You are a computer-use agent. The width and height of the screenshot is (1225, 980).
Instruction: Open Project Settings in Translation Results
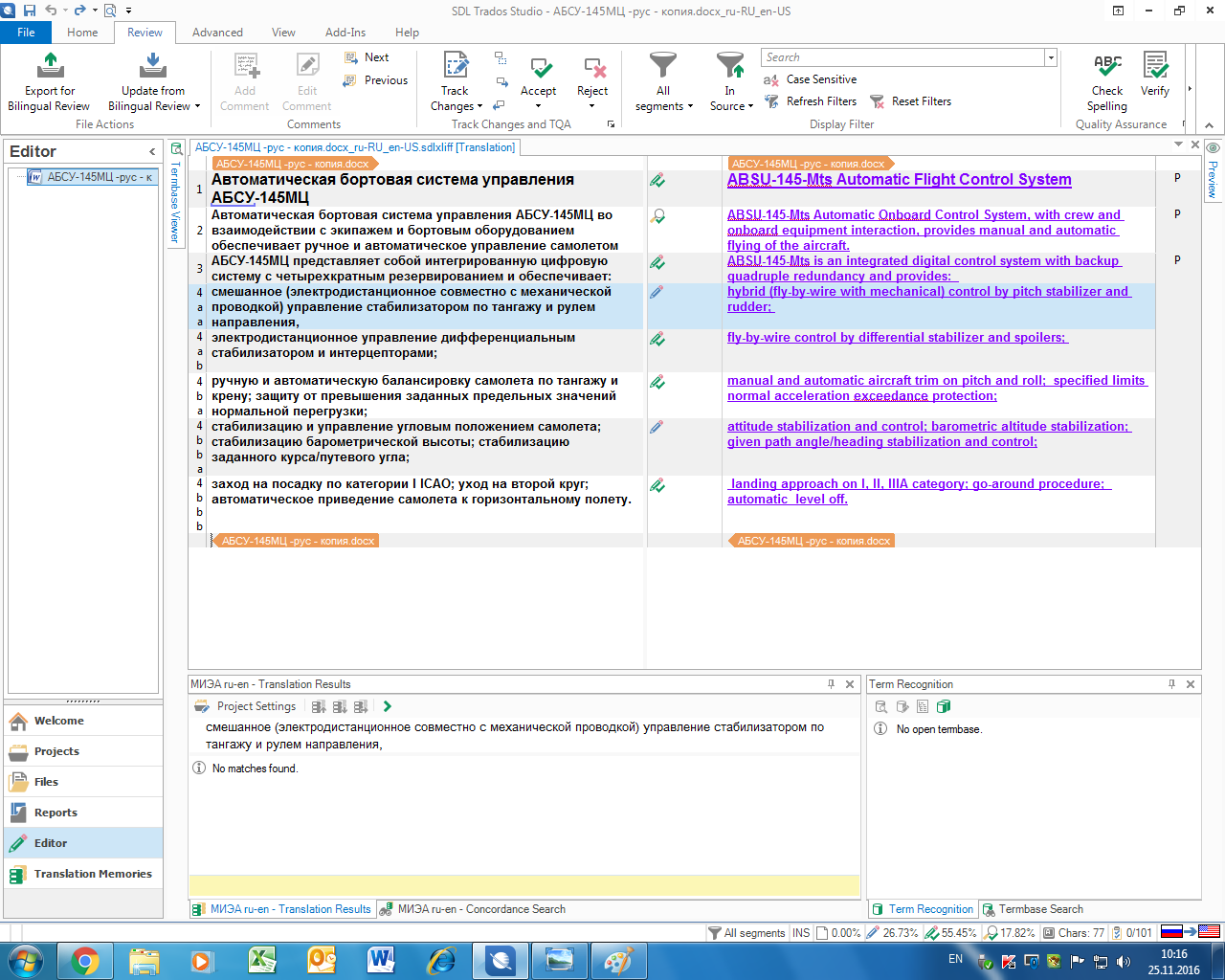246,706
